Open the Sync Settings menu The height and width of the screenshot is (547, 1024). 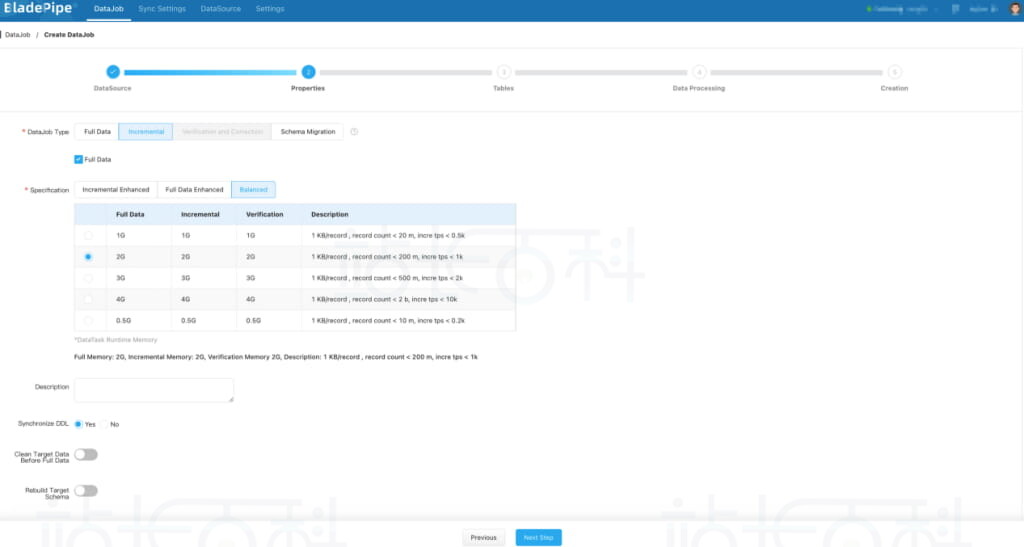click(x=161, y=9)
